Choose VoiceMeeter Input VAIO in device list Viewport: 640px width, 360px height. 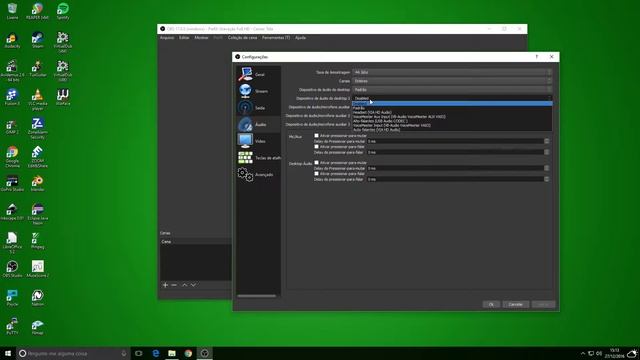[452, 125]
